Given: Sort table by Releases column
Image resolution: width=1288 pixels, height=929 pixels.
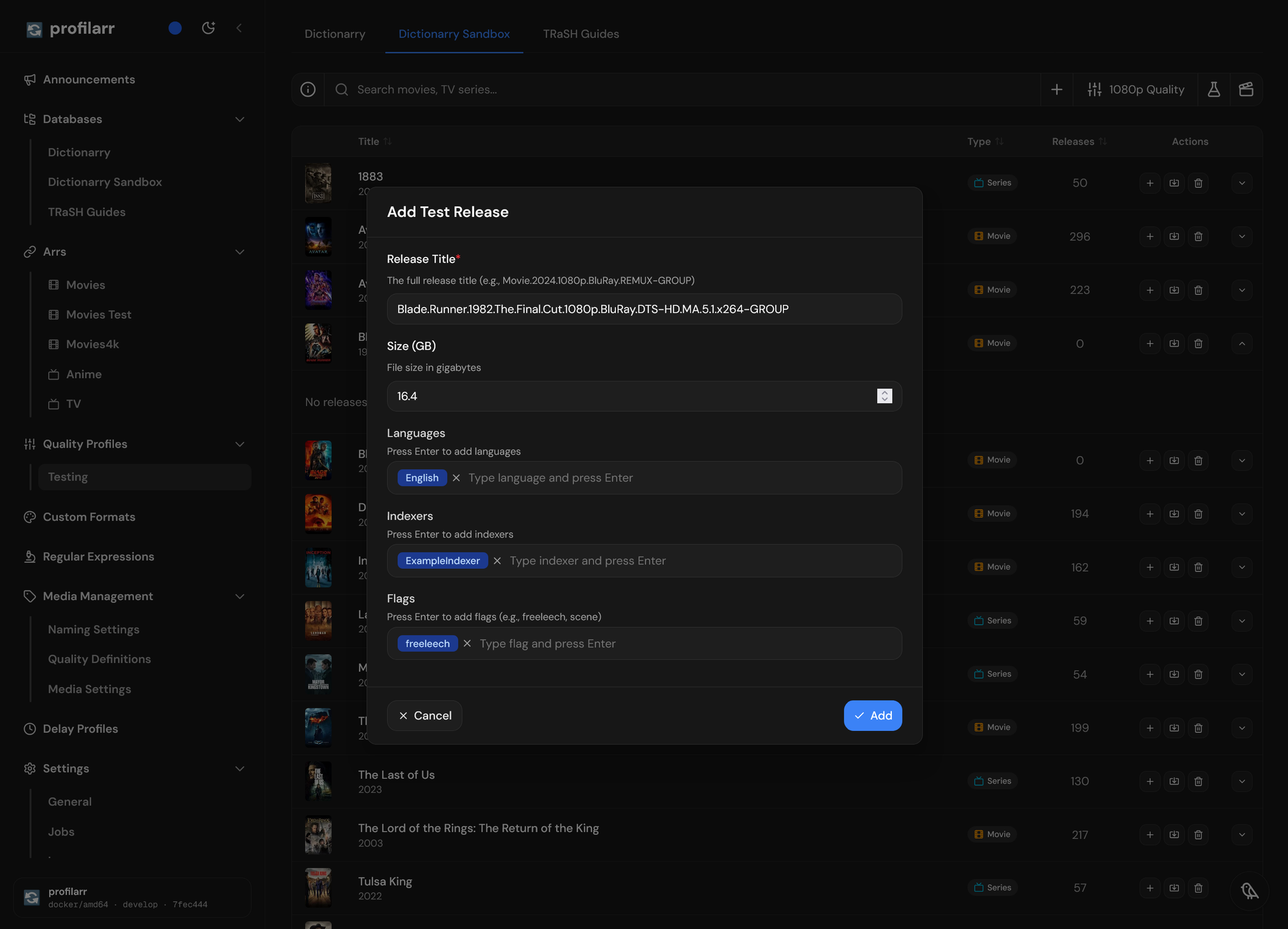Looking at the screenshot, I should pyautogui.click(x=1078, y=141).
